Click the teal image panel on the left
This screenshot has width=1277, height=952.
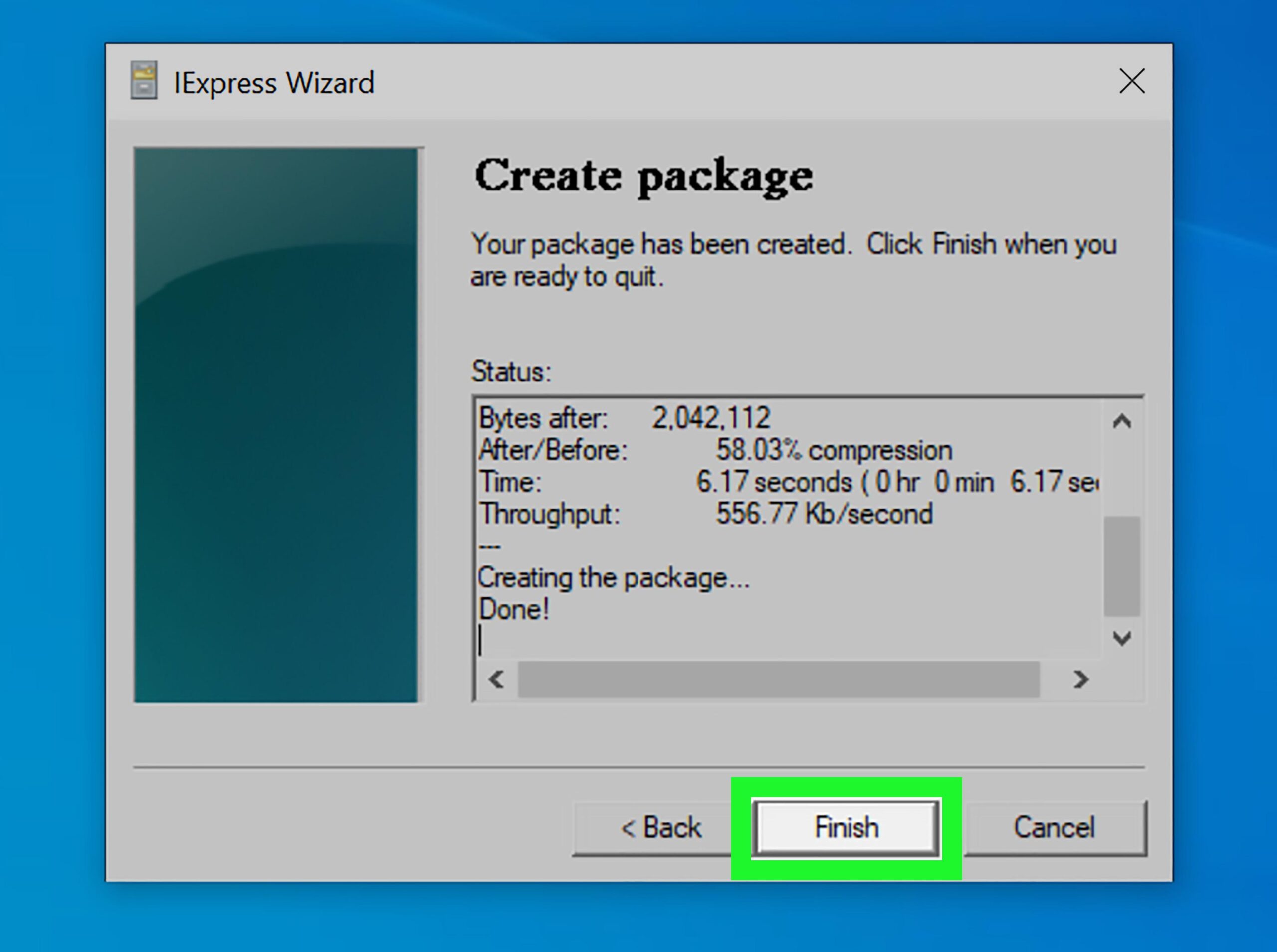click(x=277, y=423)
